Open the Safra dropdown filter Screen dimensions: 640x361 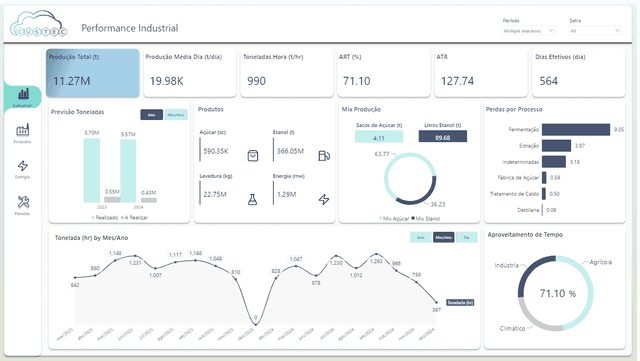(595, 31)
